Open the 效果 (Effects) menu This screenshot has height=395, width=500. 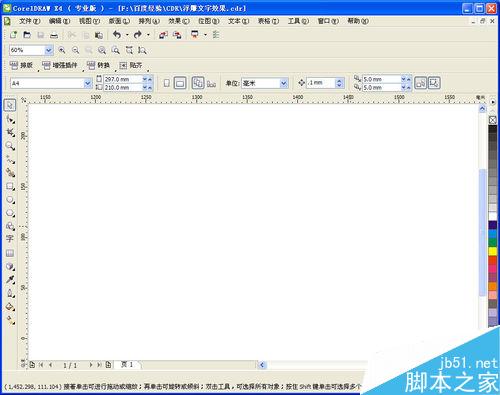pos(179,21)
